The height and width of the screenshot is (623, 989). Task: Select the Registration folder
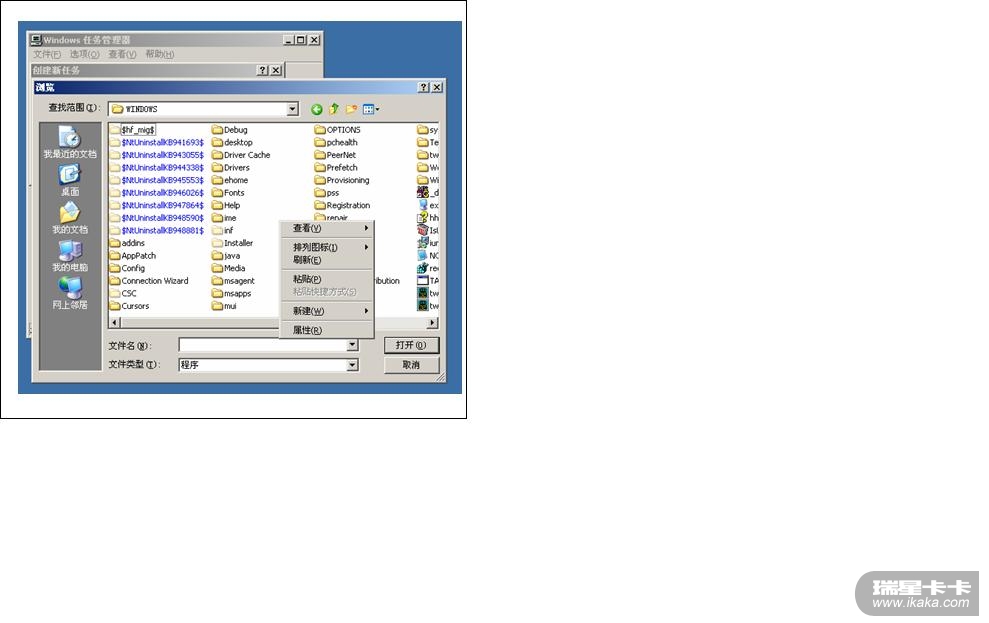click(342, 206)
